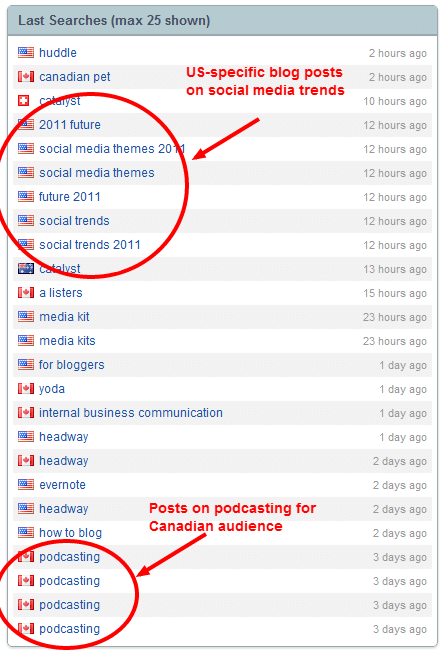Click the social trends 2011 link
Screen dimensions: 447x658
pyautogui.click(x=90, y=245)
